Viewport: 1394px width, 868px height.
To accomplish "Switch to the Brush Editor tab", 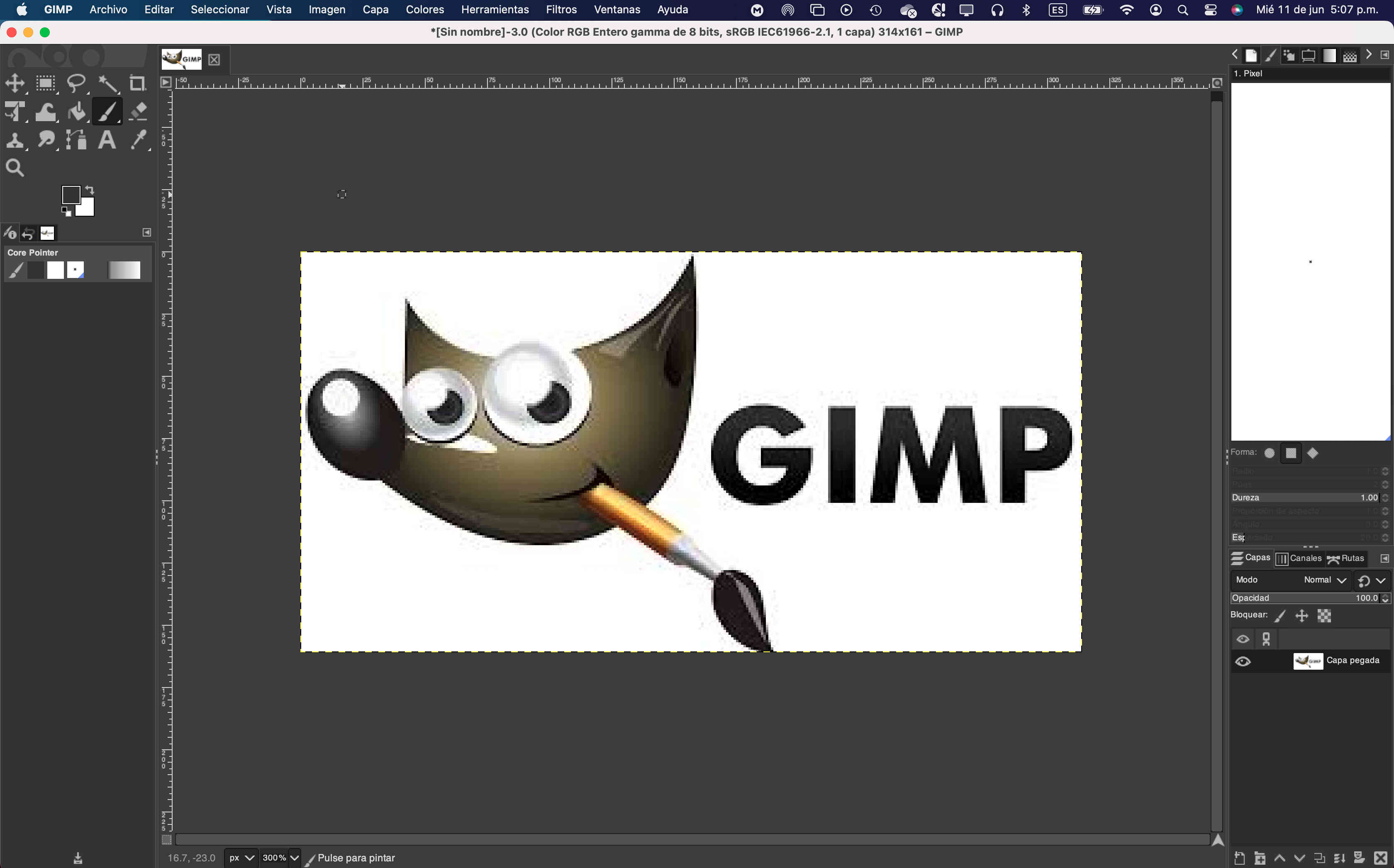I will pos(1271,56).
